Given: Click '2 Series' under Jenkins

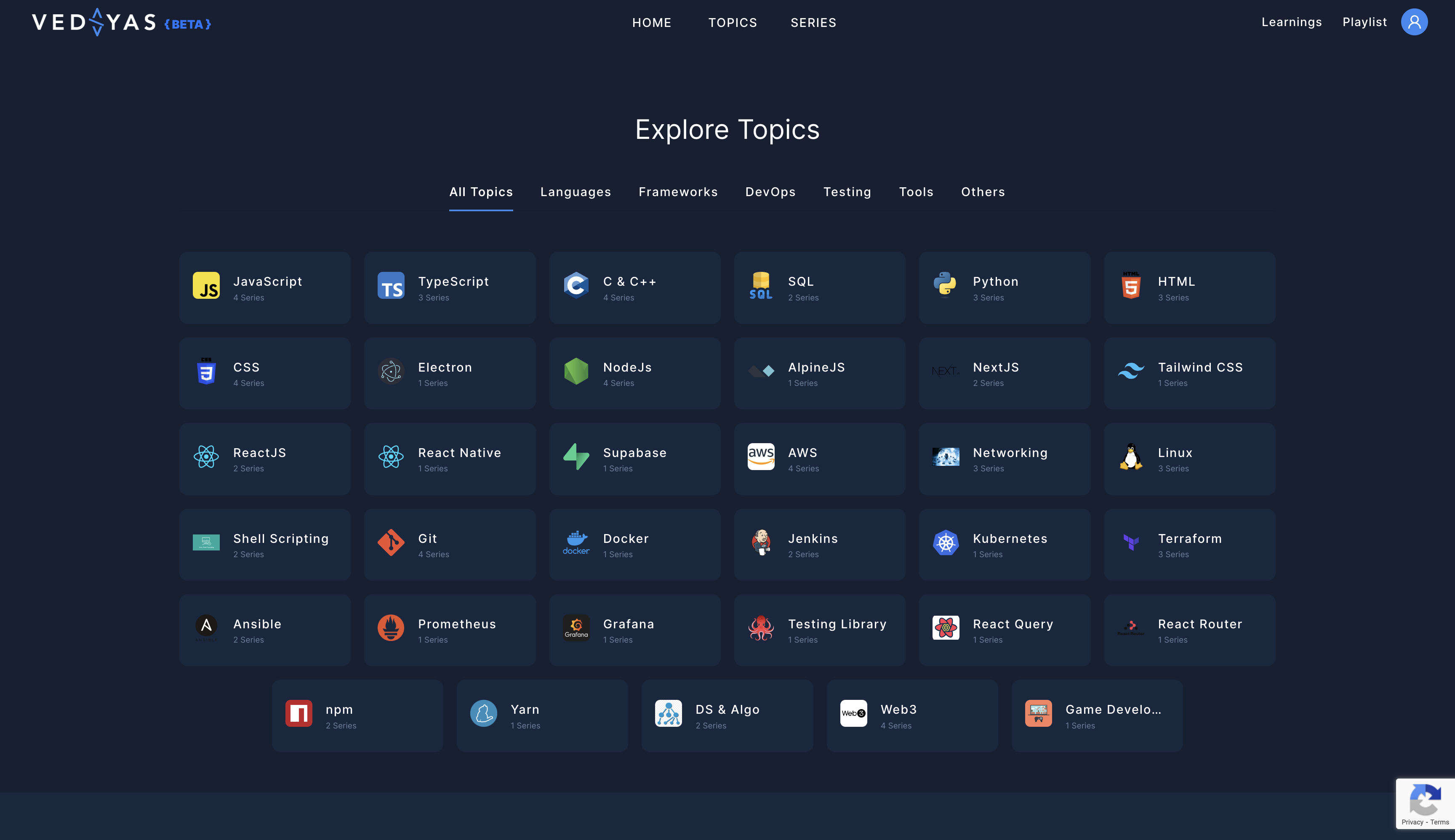Looking at the screenshot, I should click(803, 554).
